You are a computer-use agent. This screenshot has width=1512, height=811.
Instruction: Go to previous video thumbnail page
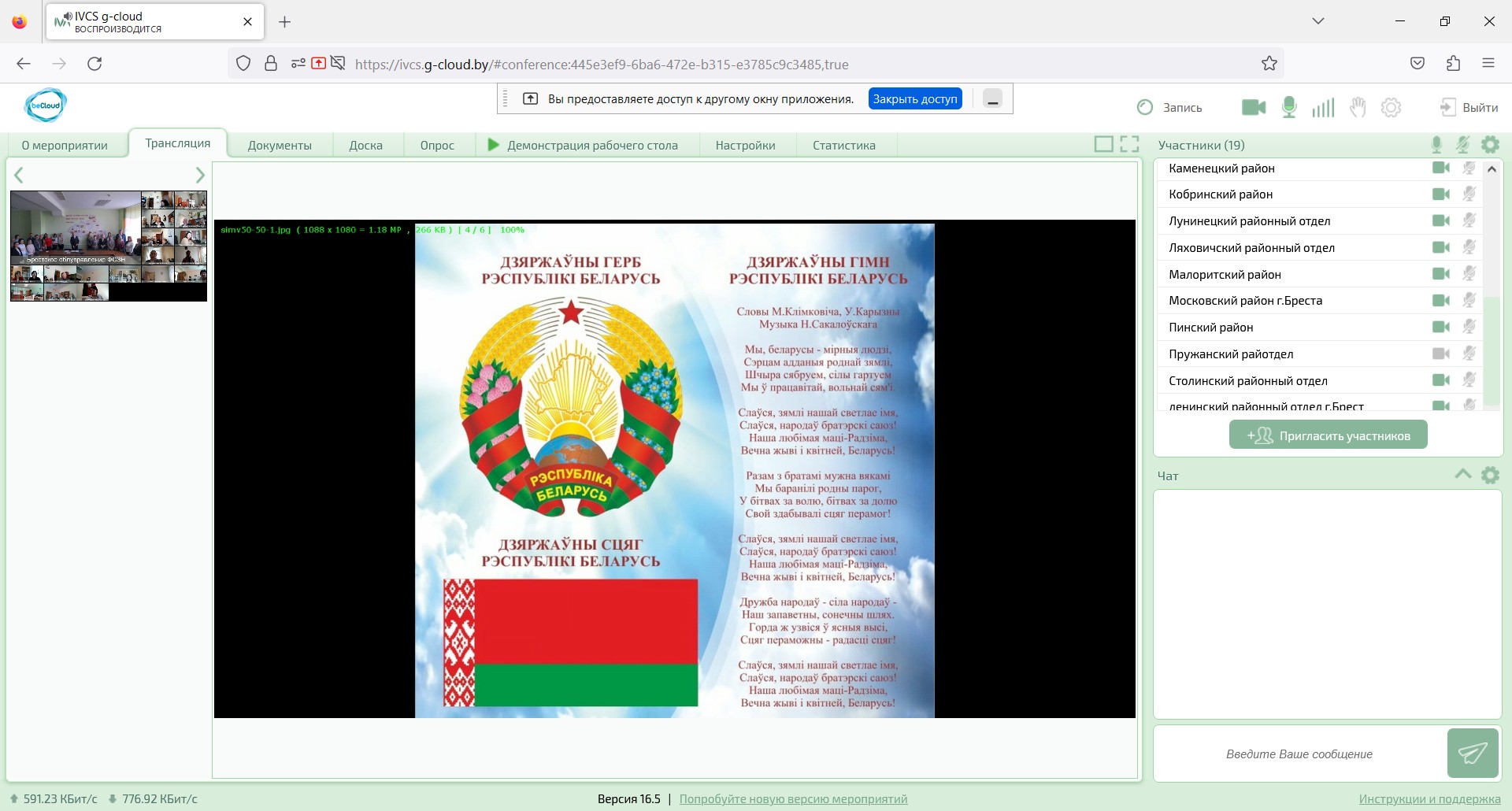[x=19, y=175]
